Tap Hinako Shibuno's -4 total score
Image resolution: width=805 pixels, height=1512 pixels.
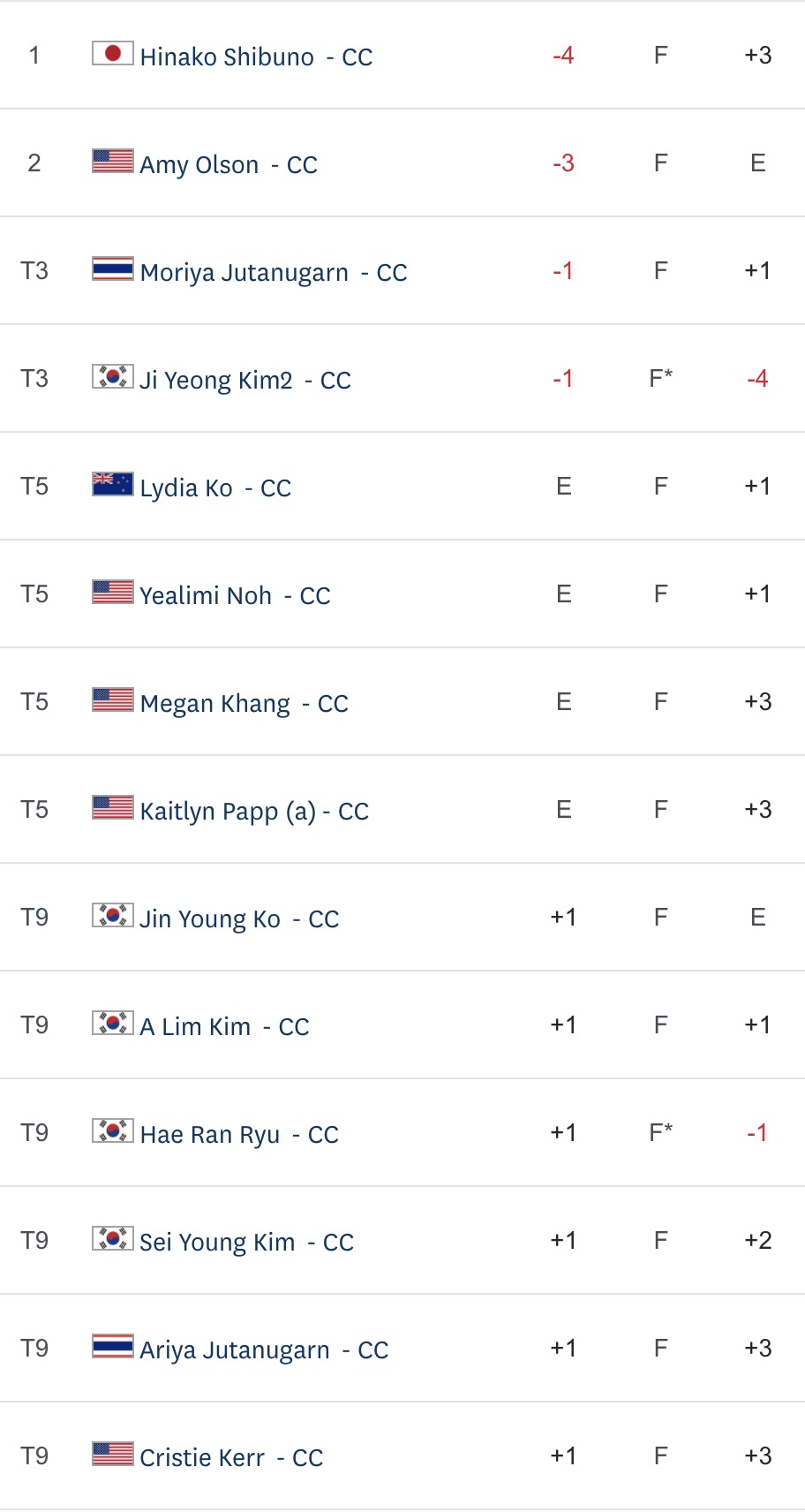[563, 56]
